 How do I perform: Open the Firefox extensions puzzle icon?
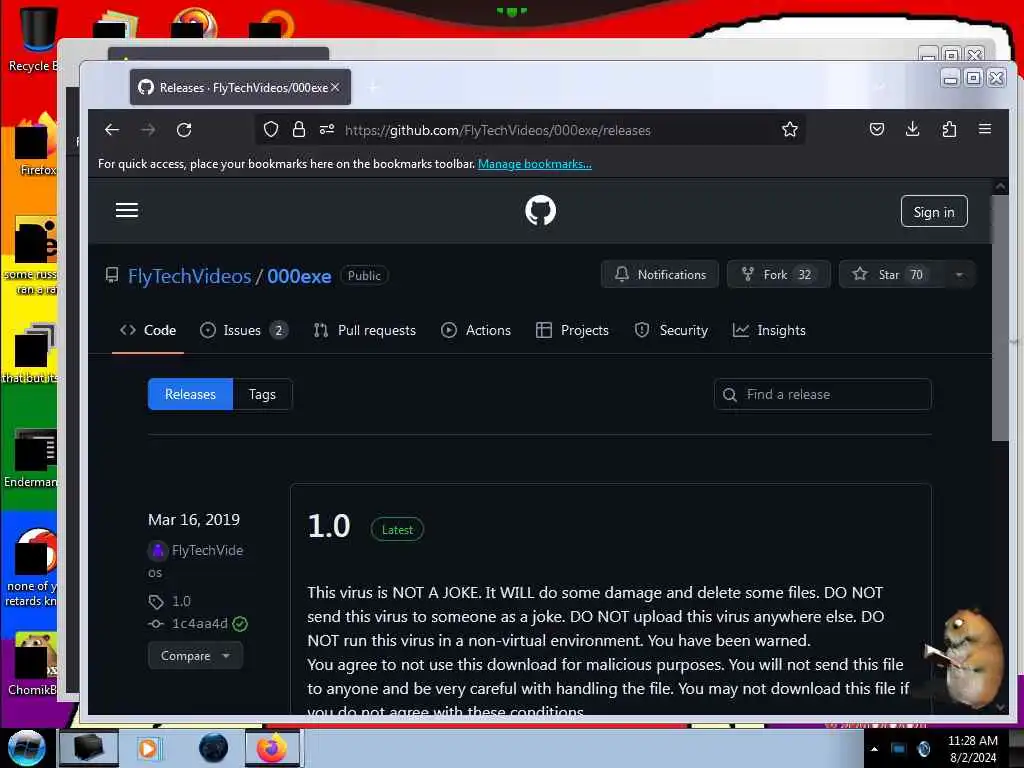[949, 129]
